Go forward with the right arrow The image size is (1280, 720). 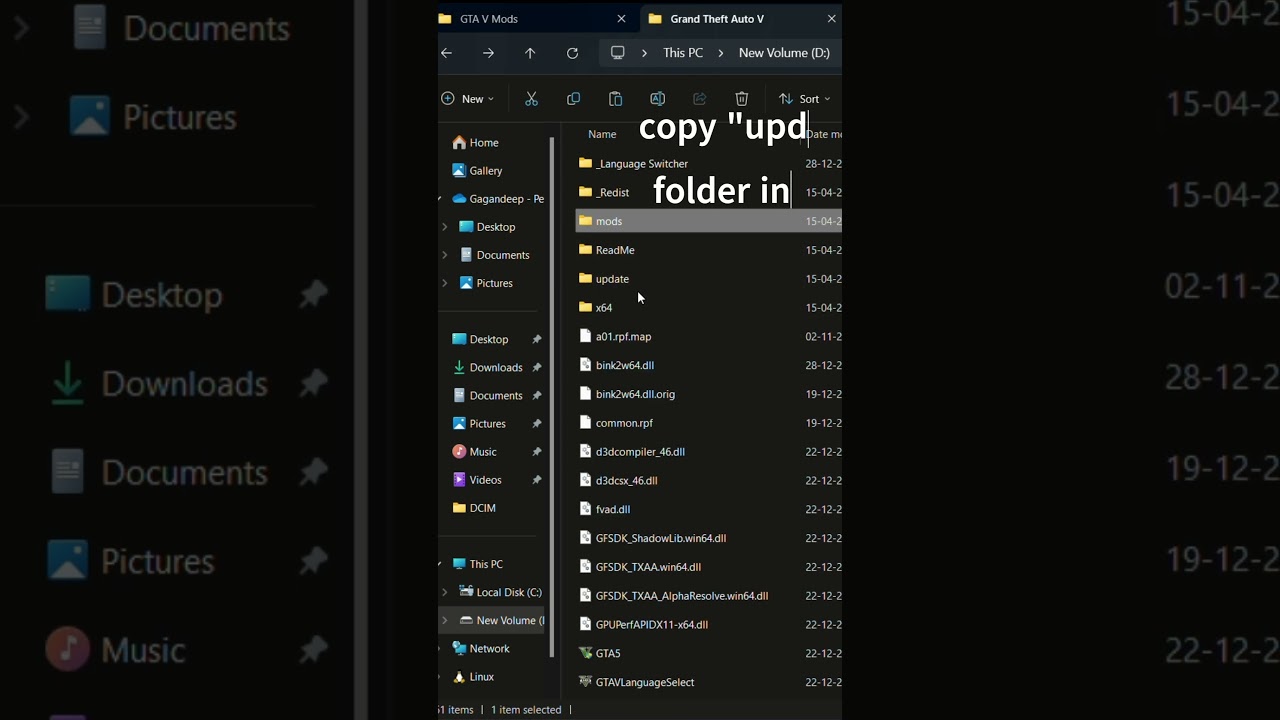[x=488, y=53]
